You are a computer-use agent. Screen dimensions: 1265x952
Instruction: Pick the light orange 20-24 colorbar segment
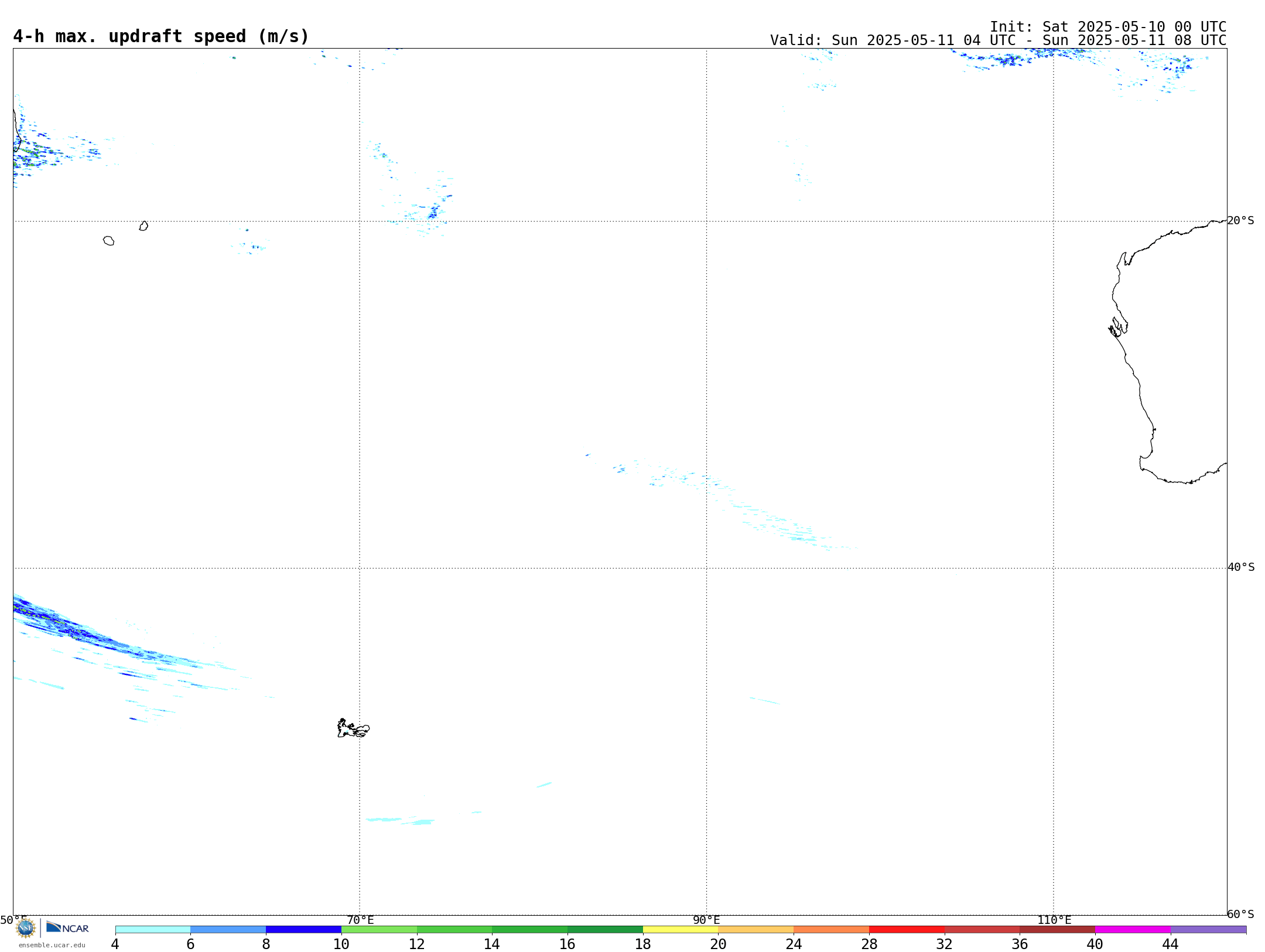coord(756,930)
